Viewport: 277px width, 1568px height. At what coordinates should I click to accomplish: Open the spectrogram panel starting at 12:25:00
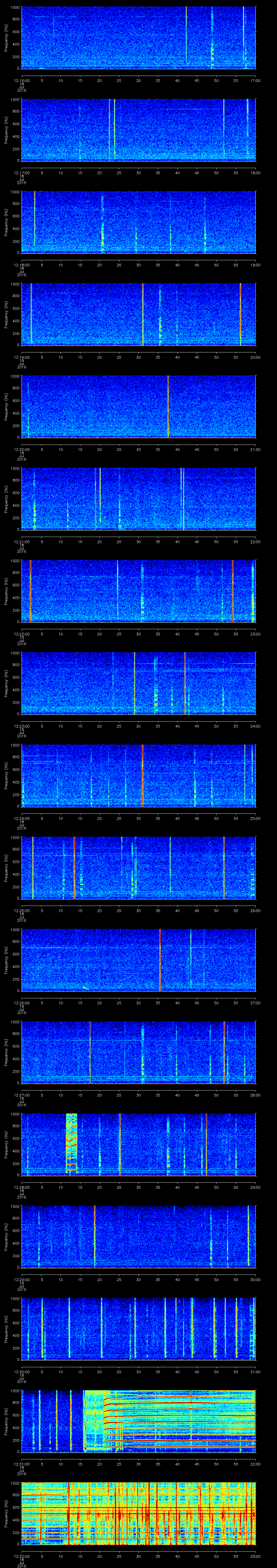coord(138,869)
